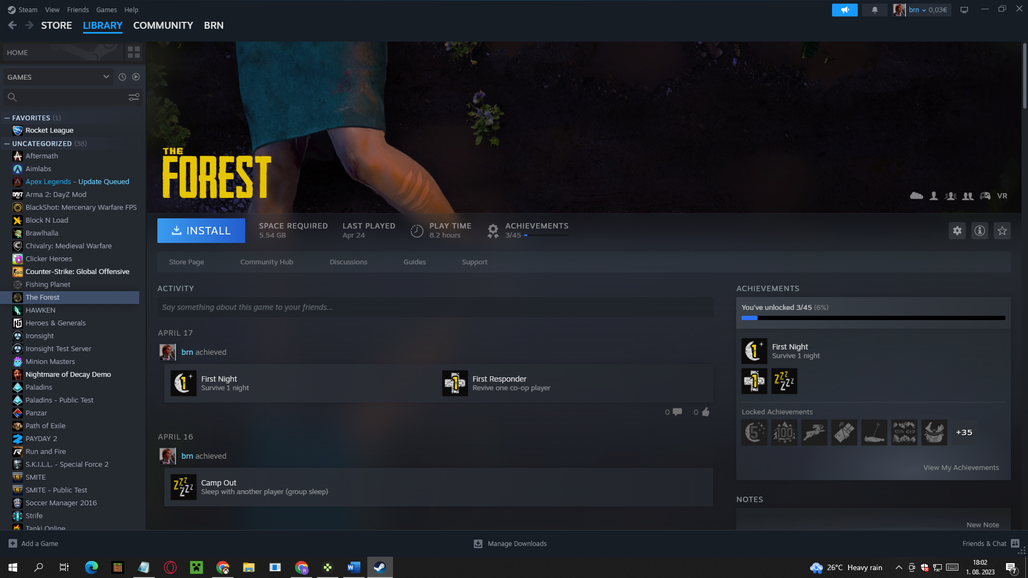Open the Camp Out achievement icon
The image size is (1028, 578).
183,487
